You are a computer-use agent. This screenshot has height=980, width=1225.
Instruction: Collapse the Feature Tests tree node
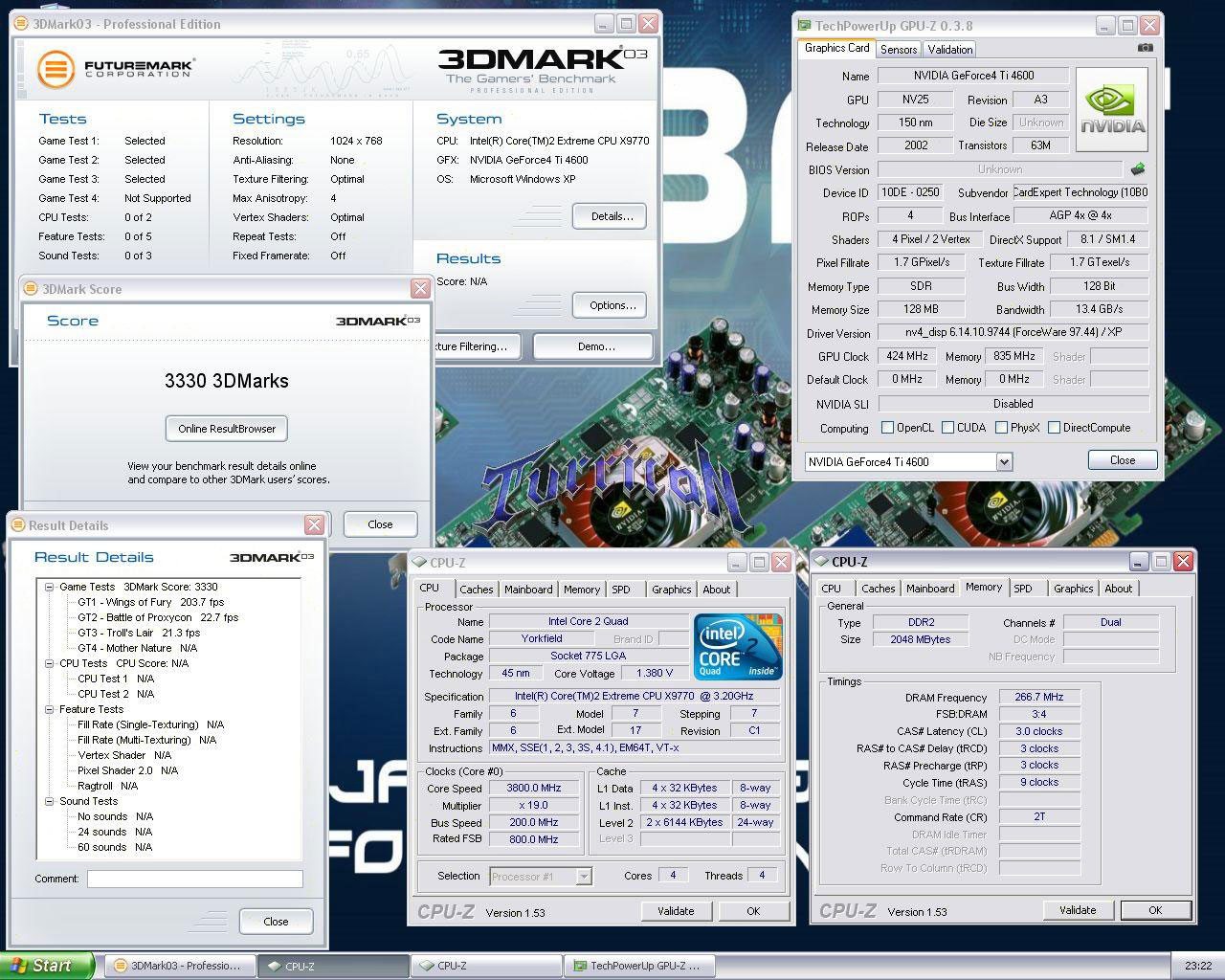50,709
